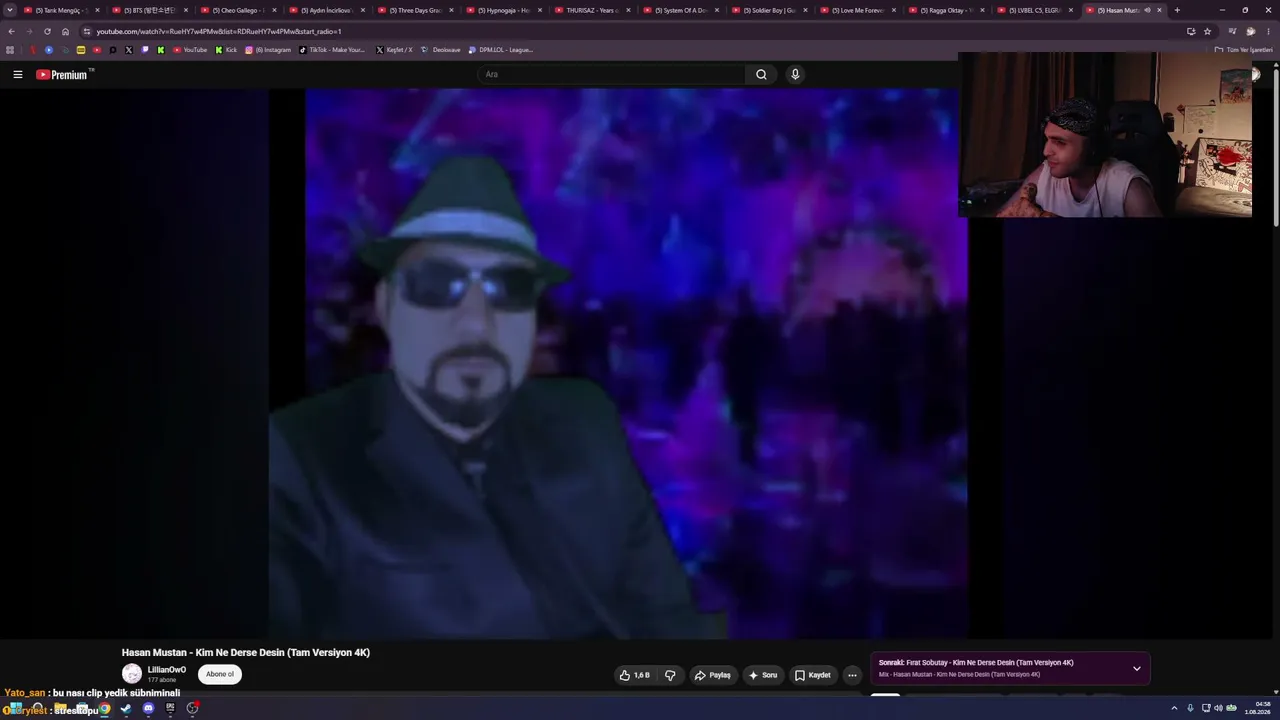Switch to the Cheo Gallego tab
The image size is (1280, 720).
[237, 10]
